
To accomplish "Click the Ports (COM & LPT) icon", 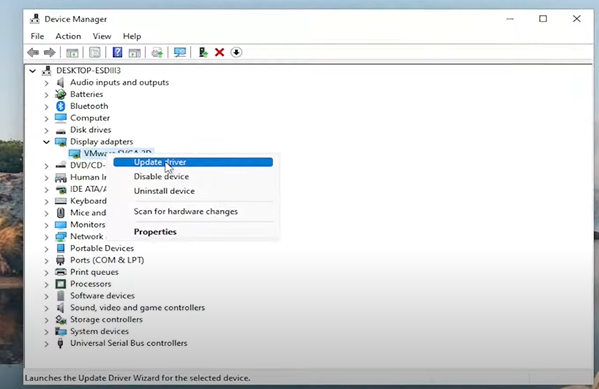I will click(x=60, y=260).
